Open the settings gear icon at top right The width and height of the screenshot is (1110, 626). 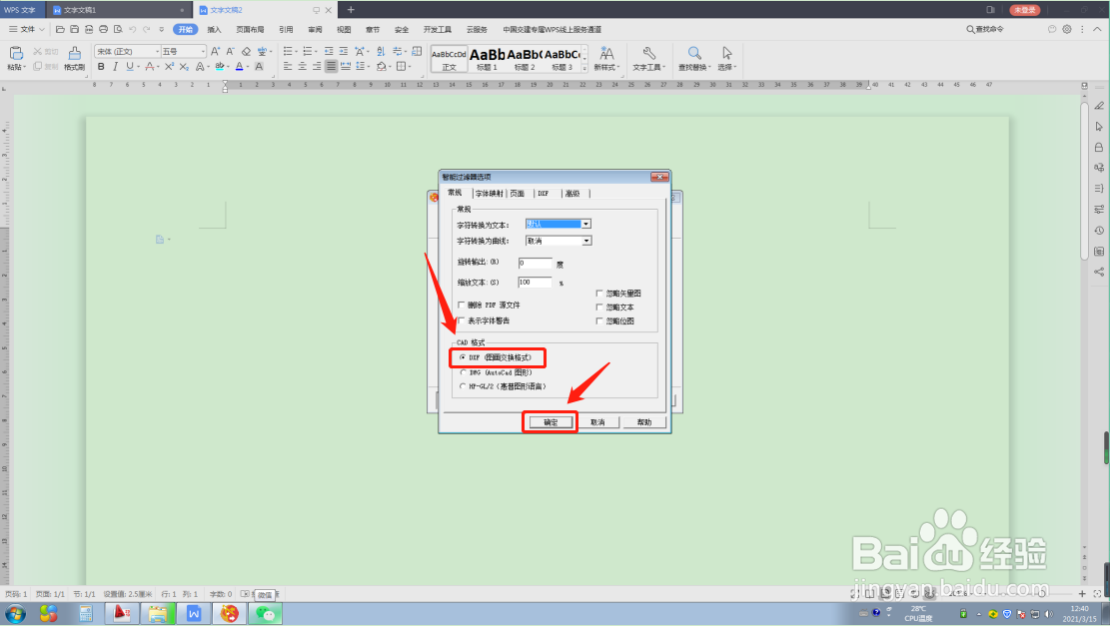point(1067,30)
